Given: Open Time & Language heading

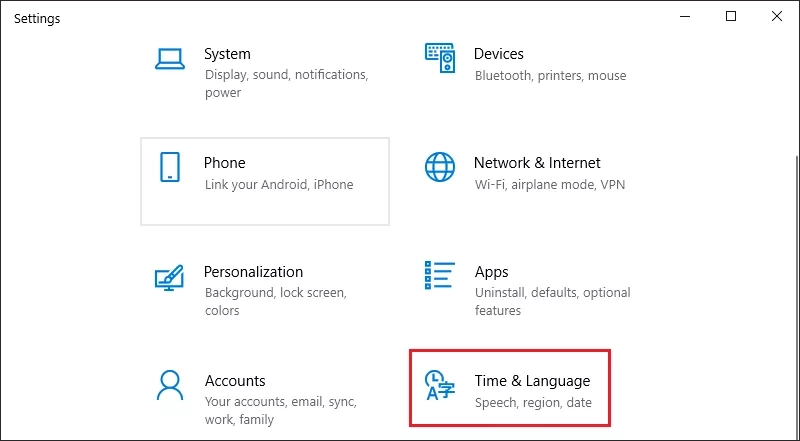Looking at the screenshot, I should tap(532, 381).
